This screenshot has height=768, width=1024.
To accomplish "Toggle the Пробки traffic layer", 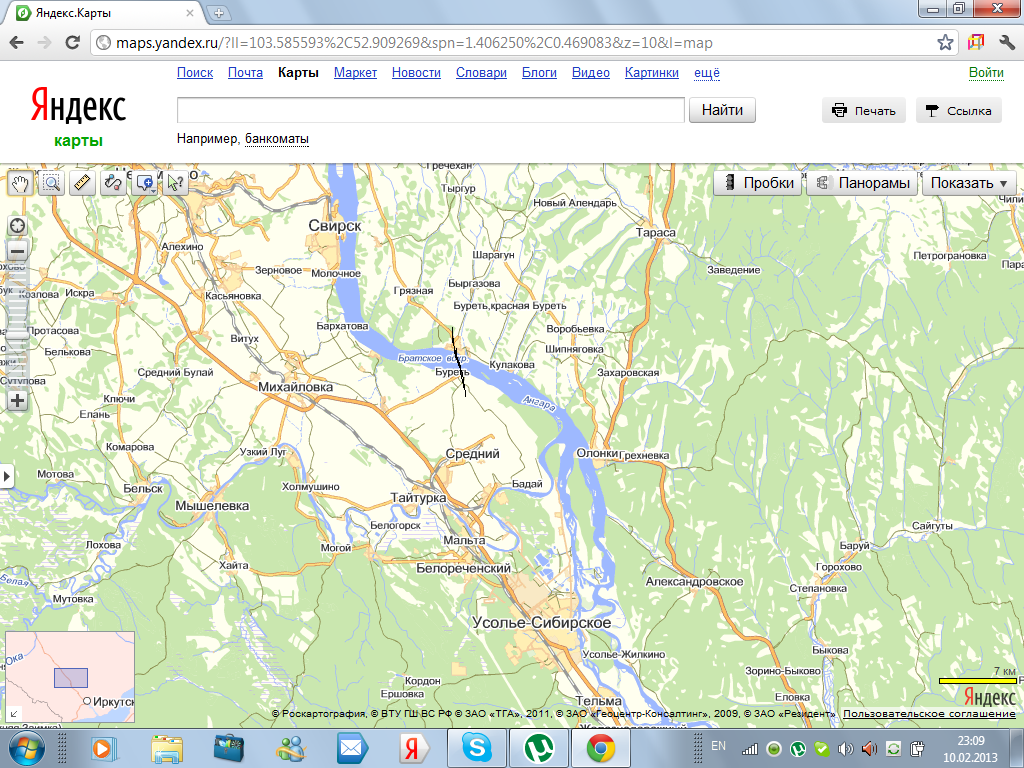I will (x=758, y=183).
